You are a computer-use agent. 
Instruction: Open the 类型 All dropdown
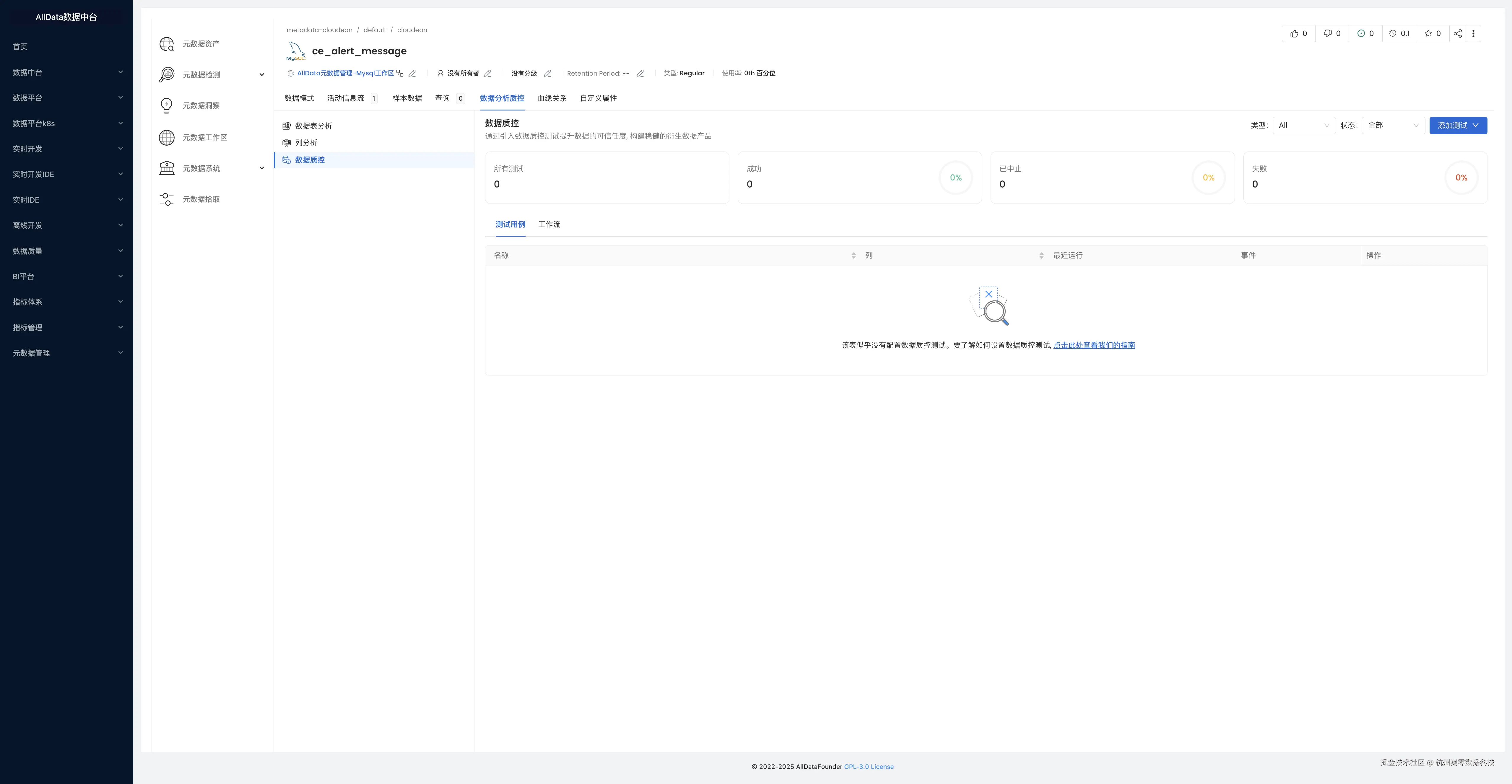point(1304,126)
